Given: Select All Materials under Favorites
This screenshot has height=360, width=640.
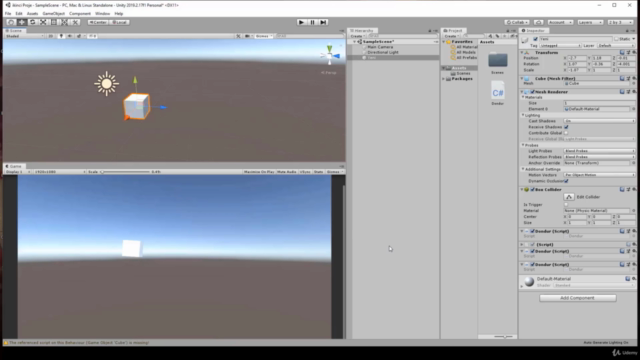Looking at the screenshot, I should 466,47.
